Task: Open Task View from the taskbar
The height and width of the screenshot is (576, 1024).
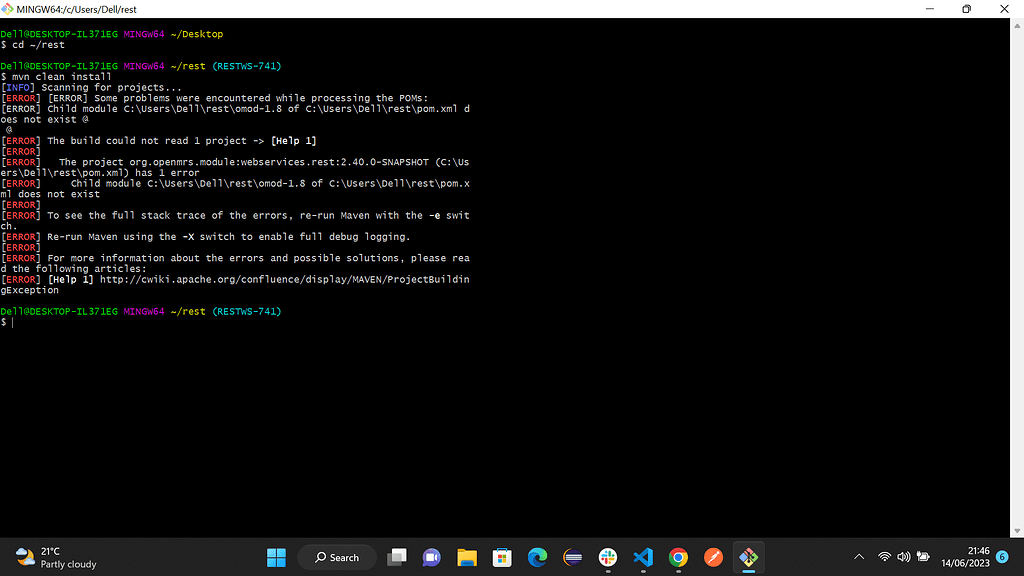Action: [x=398, y=557]
